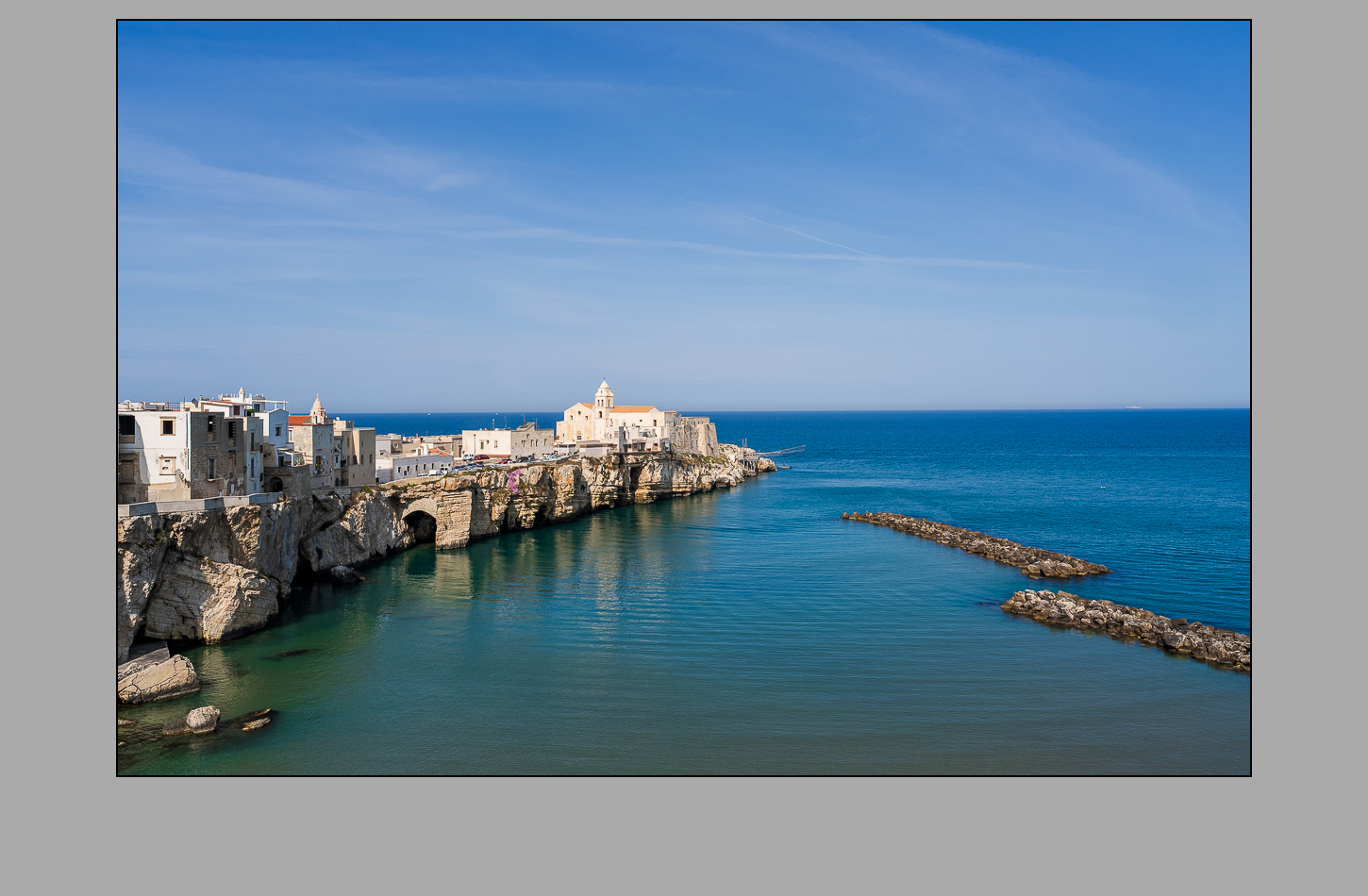This screenshot has height=896, width=1368.
Task: Click the large slanted boulder at lower left
Action: (158, 679)
